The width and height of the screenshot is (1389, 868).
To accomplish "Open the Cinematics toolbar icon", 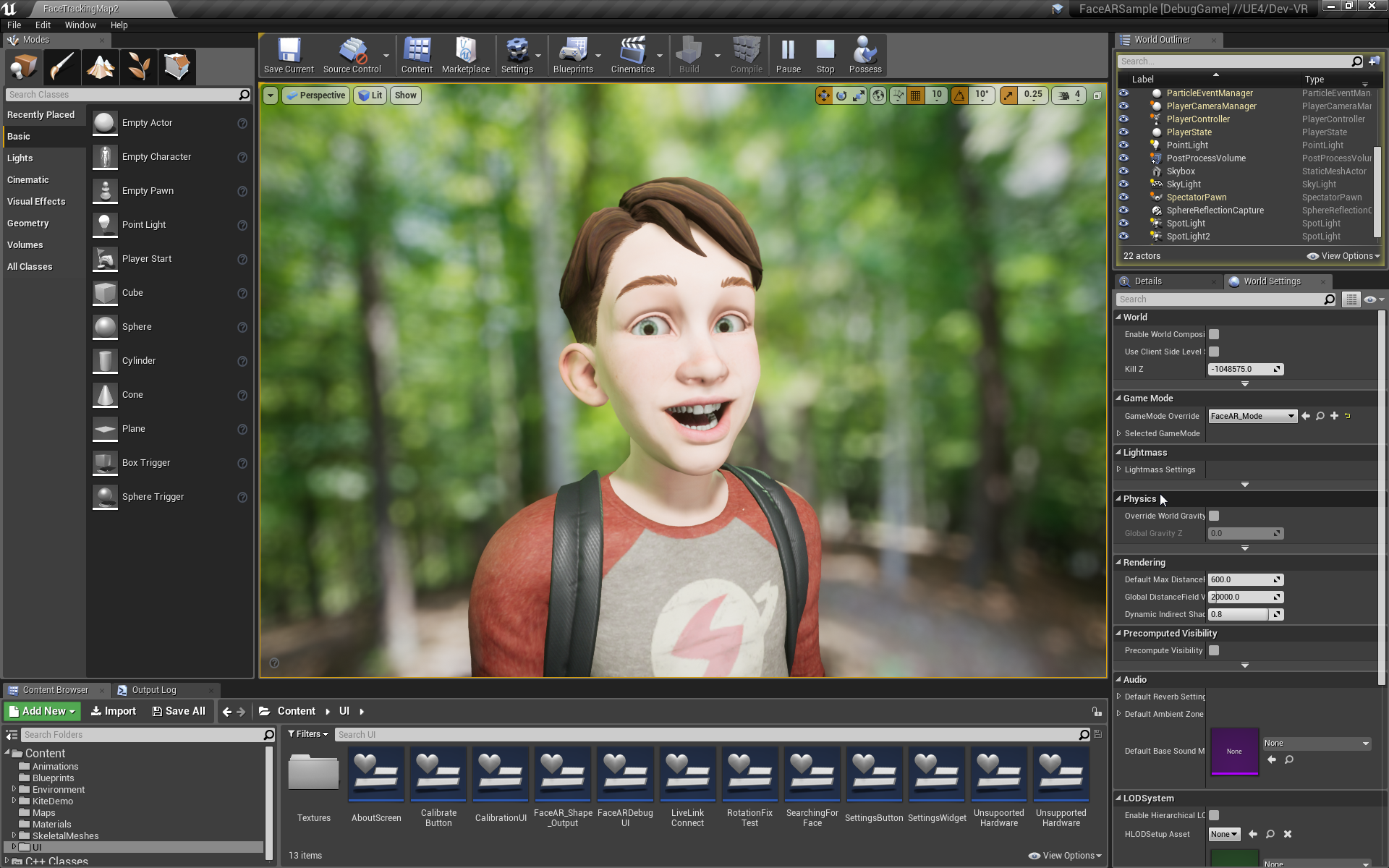I will pos(632,55).
